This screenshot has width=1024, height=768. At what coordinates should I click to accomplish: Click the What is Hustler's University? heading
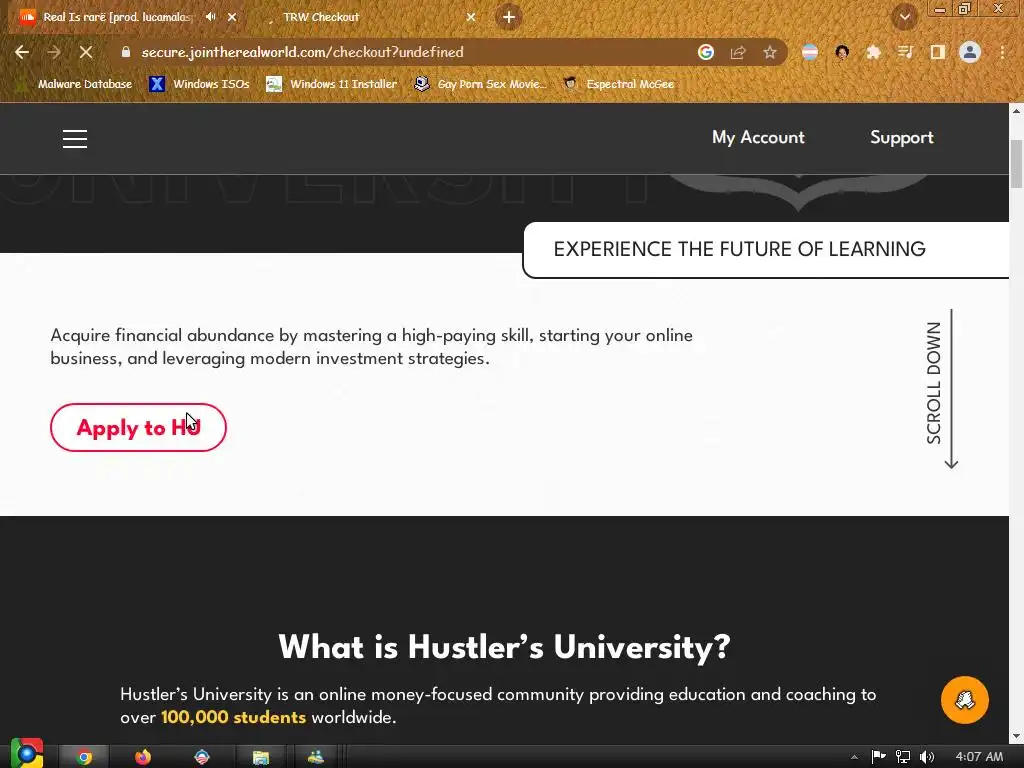pyautogui.click(x=504, y=647)
